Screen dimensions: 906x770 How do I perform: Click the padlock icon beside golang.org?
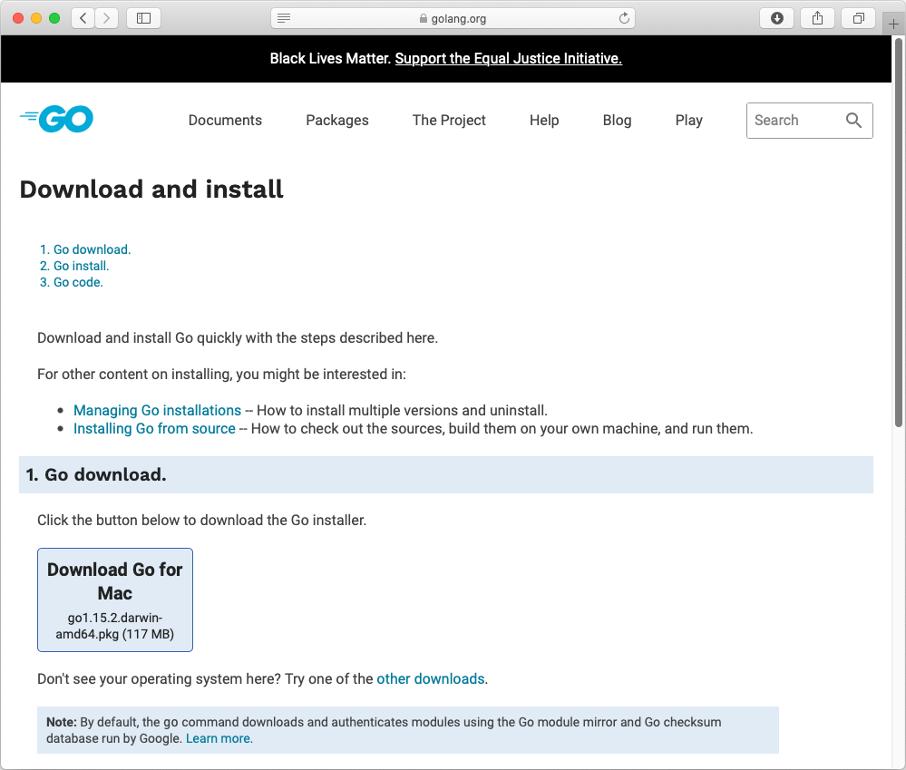pos(423,18)
